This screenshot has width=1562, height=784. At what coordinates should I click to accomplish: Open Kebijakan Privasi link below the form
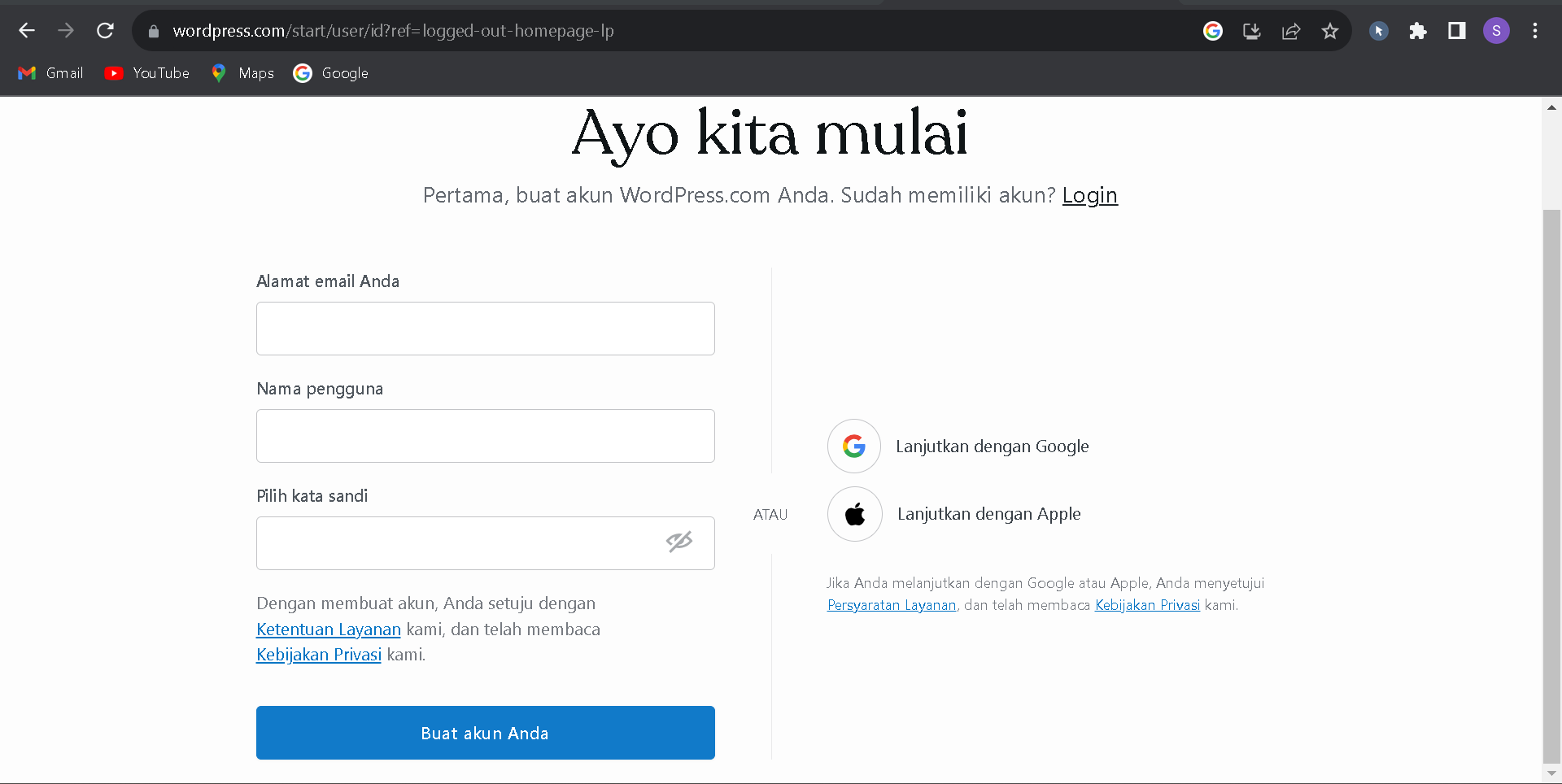click(319, 655)
